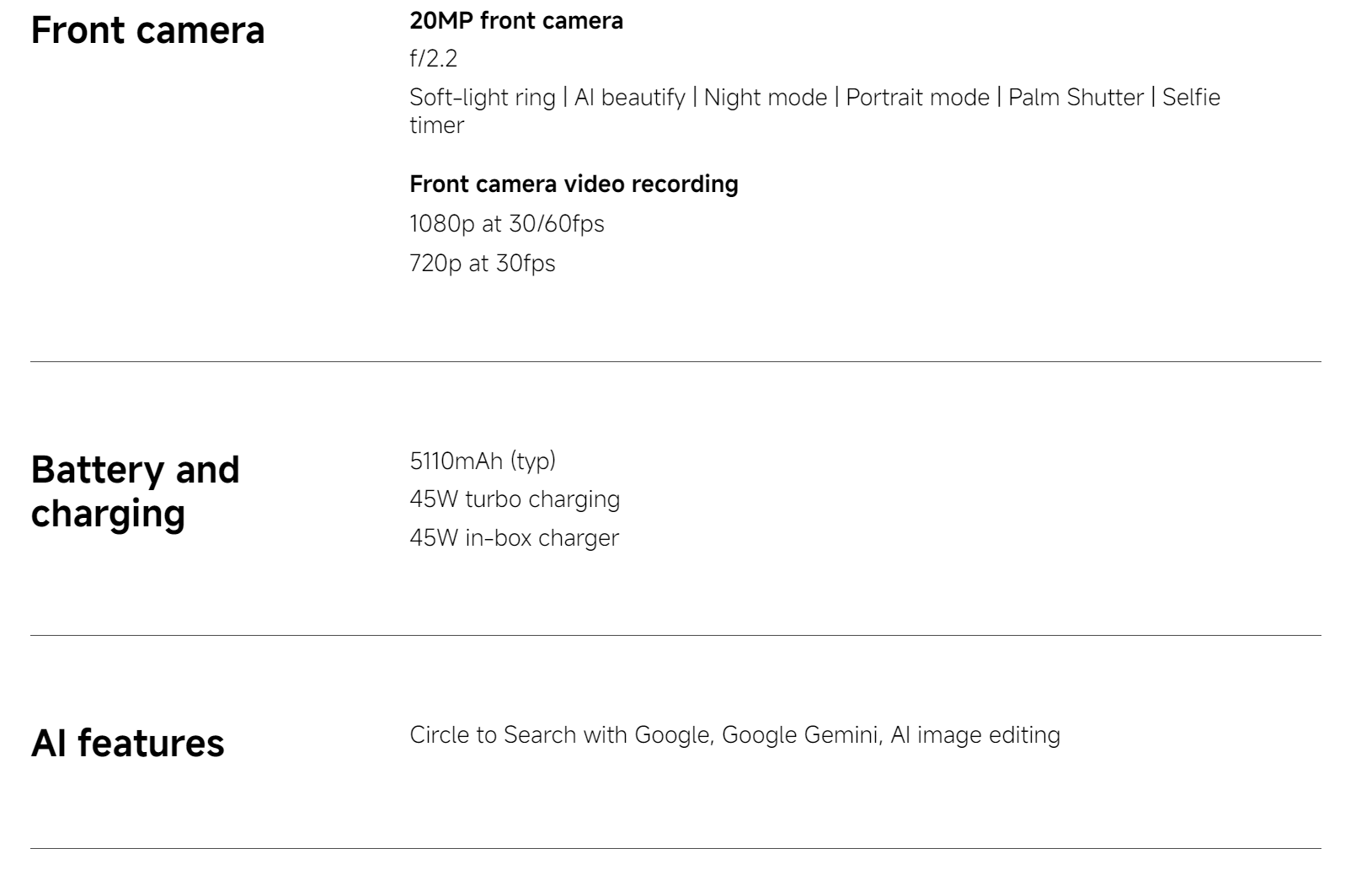Click the 45W in-box charger line

(514, 538)
